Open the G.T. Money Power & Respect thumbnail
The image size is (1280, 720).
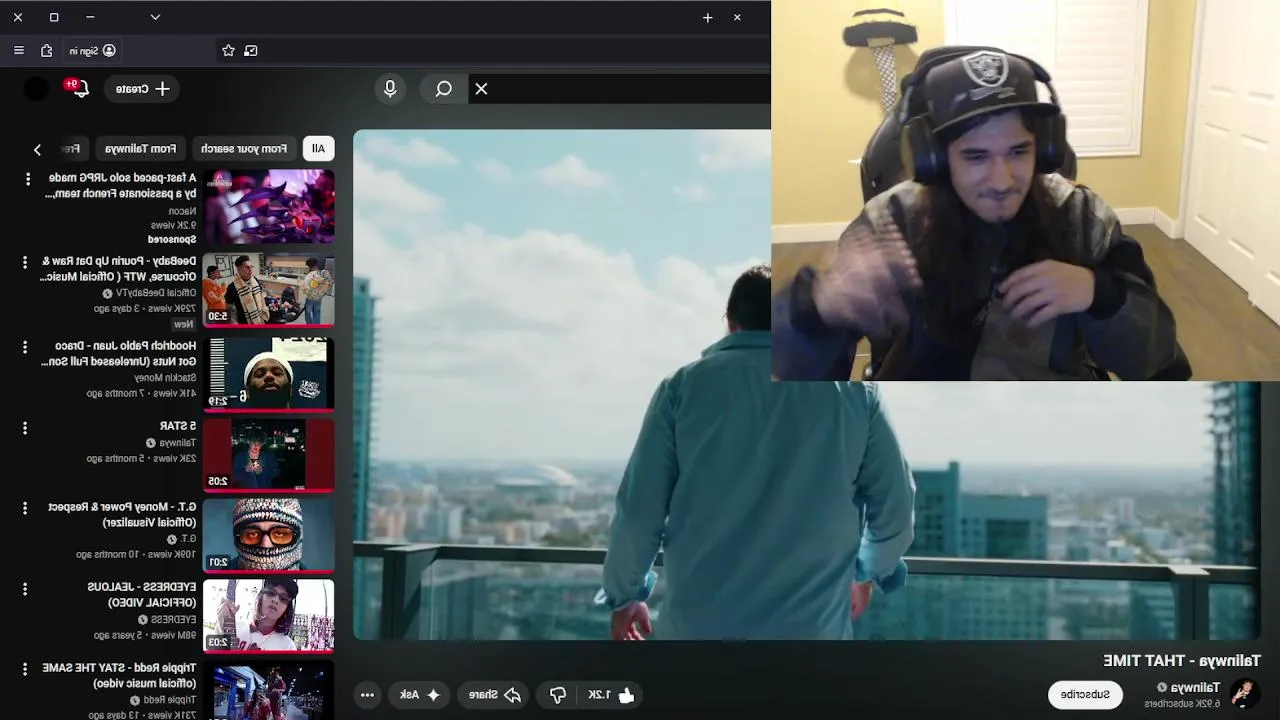point(269,535)
